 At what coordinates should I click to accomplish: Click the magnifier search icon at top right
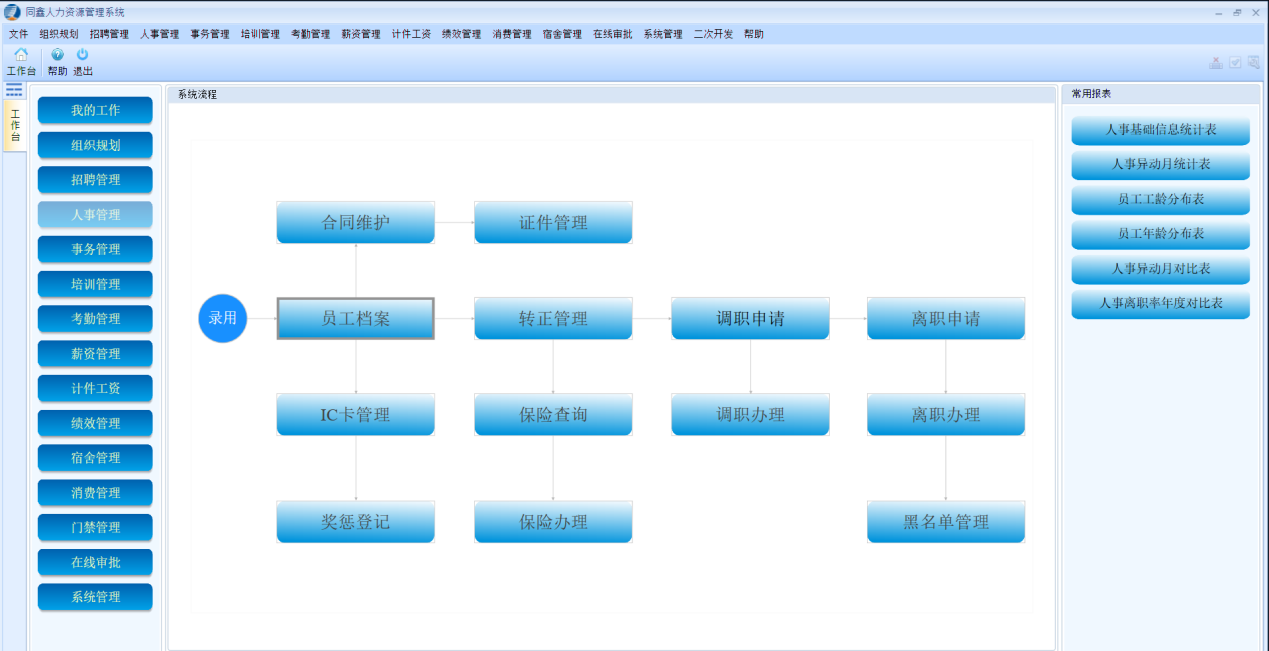tap(1253, 63)
